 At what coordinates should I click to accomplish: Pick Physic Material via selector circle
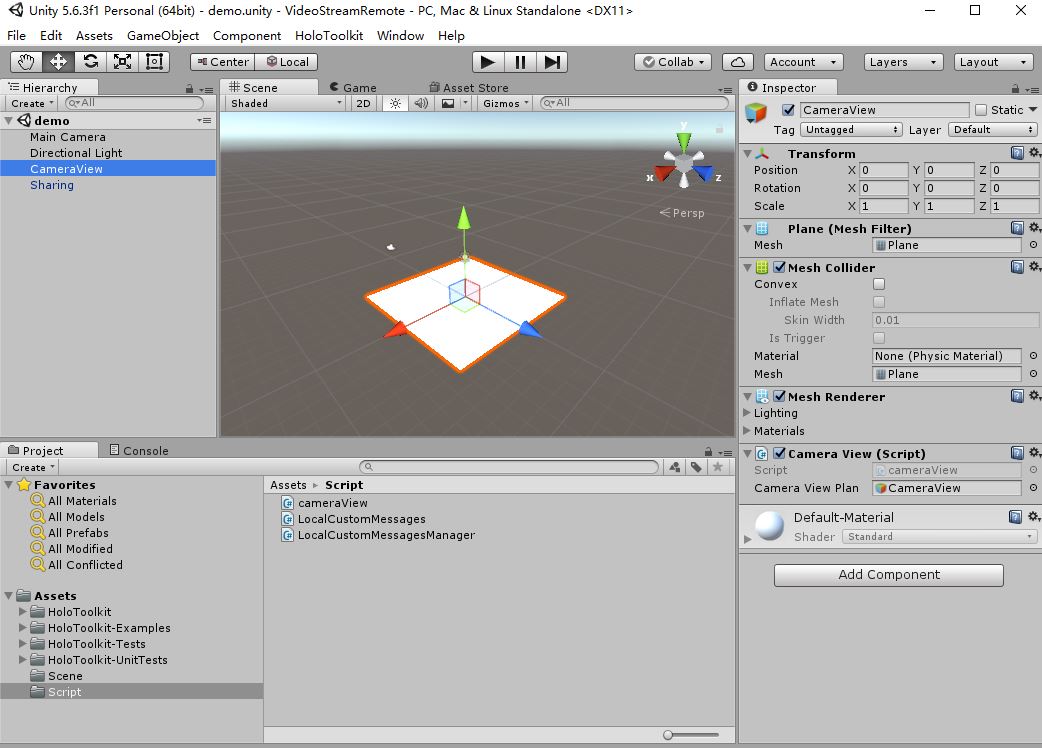pos(1033,356)
